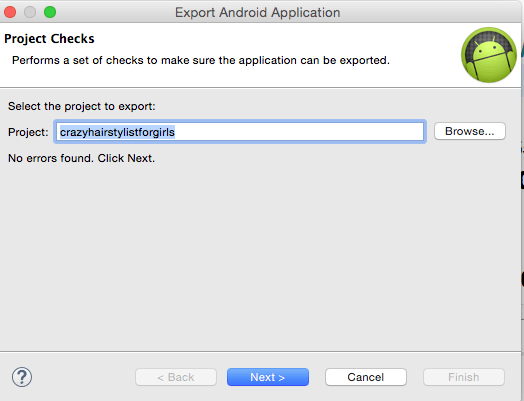Click the green Android robot logo

tap(489, 55)
